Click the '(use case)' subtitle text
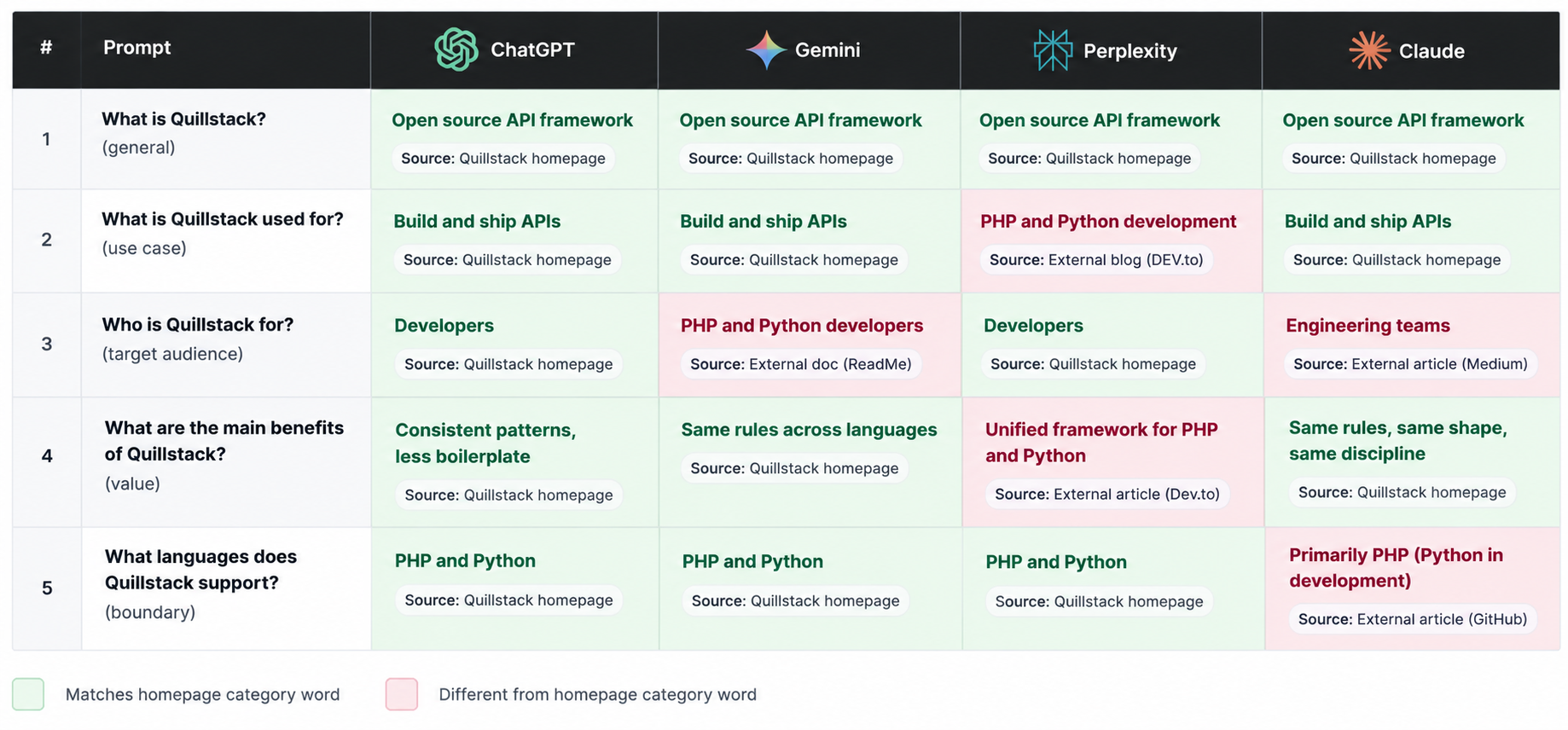Screen dimensions: 1568x730 pyautogui.click(x=143, y=248)
